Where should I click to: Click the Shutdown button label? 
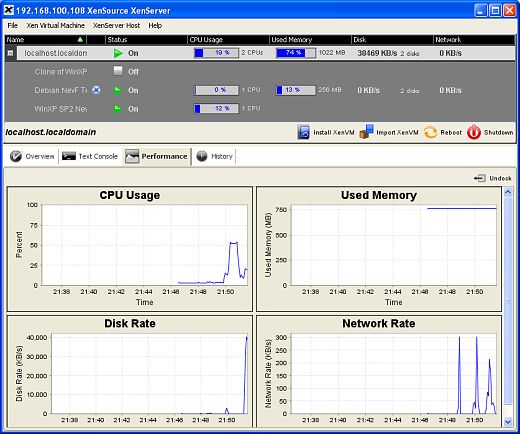click(498, 132)
